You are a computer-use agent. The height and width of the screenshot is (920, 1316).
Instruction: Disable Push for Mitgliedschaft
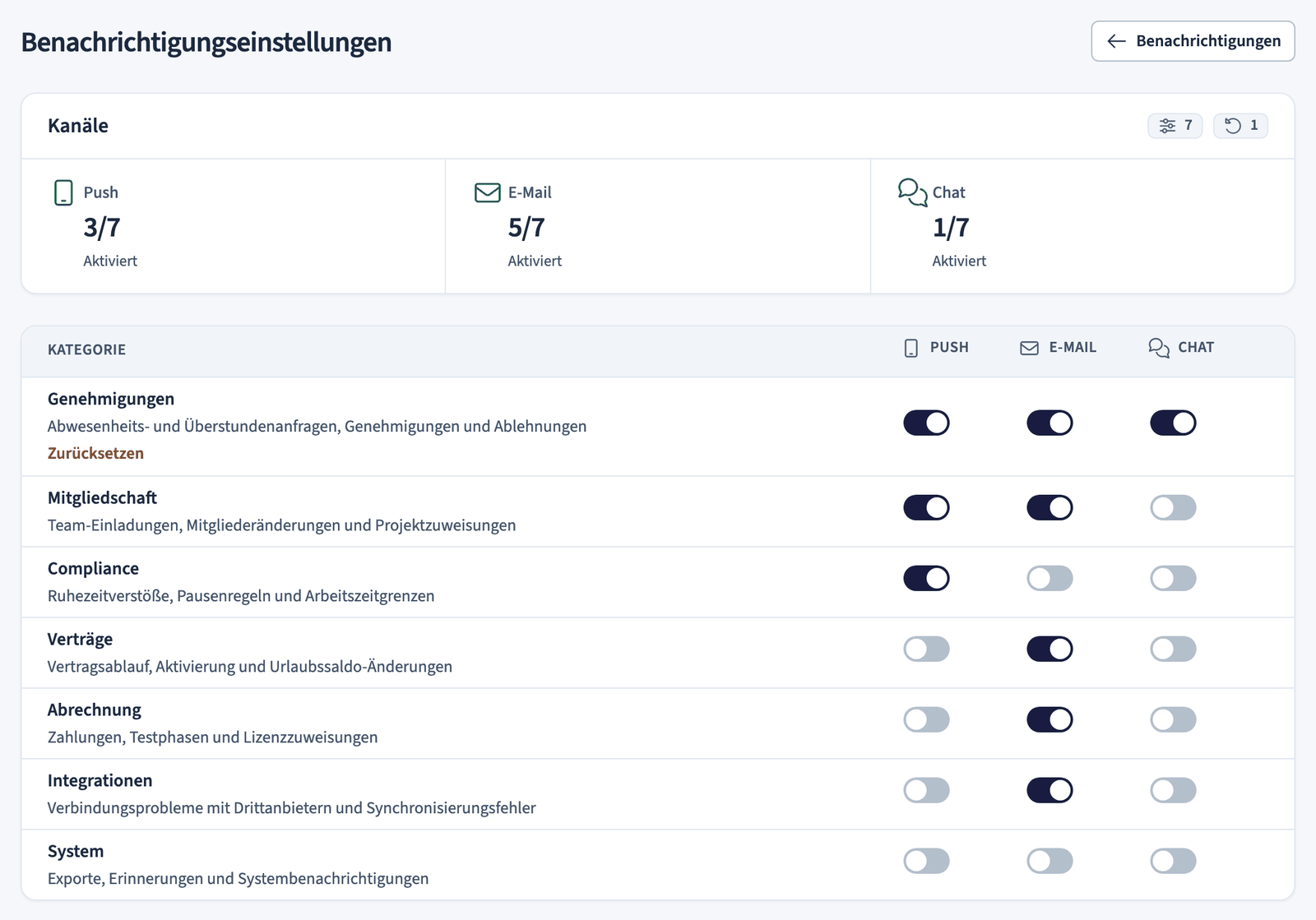pos(926,507)
